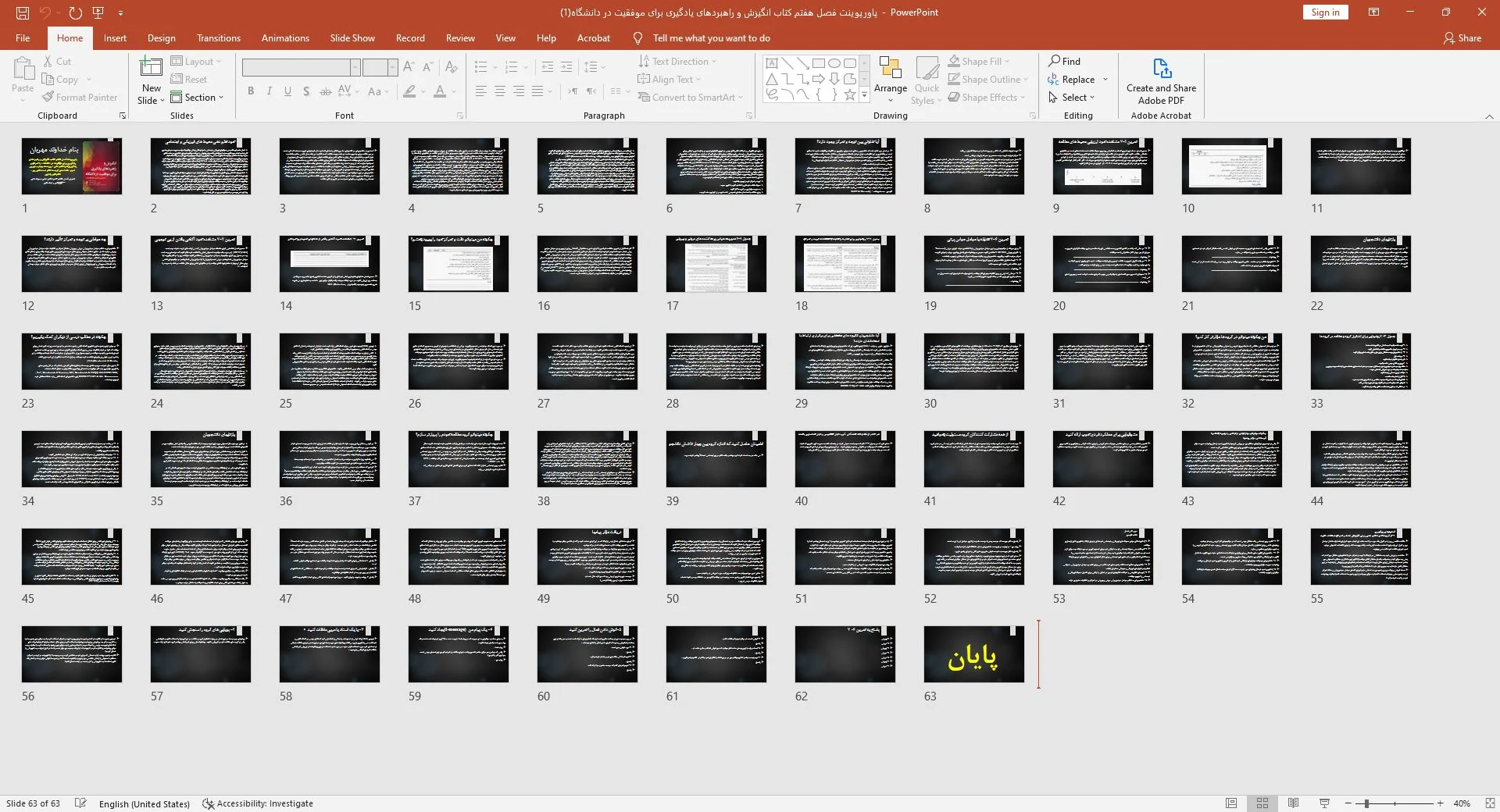Switch to Reading View icon
1500x812 pixels.
pyautogui.click(x=1293, y=803)
